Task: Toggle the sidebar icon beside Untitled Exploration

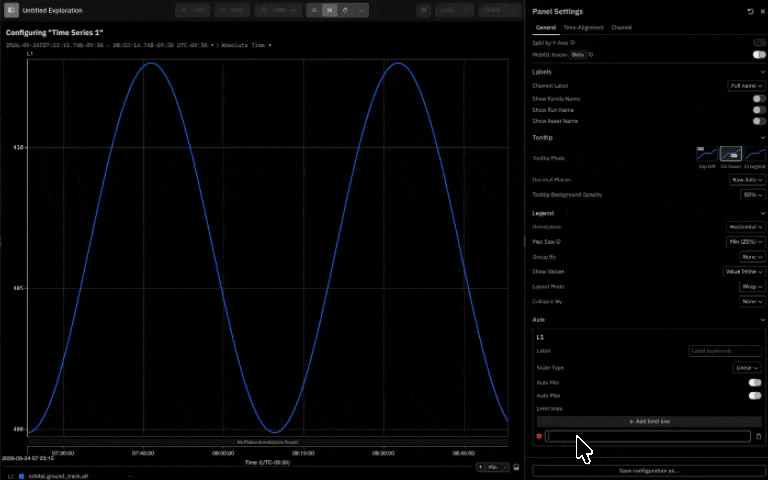Action: tap(11, 10)
